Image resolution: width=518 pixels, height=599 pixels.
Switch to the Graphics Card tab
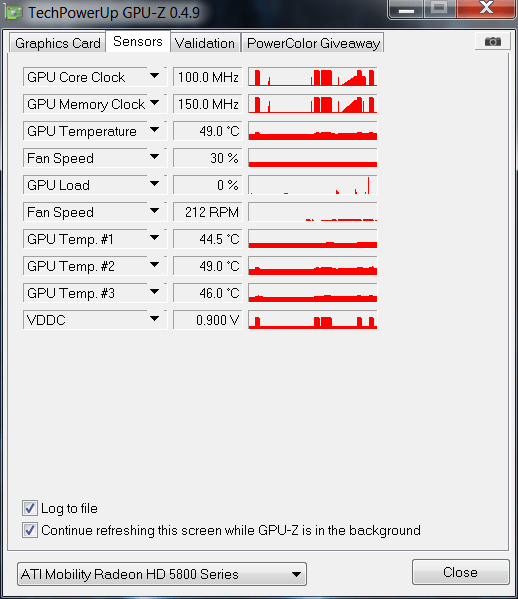pos(57,43)
